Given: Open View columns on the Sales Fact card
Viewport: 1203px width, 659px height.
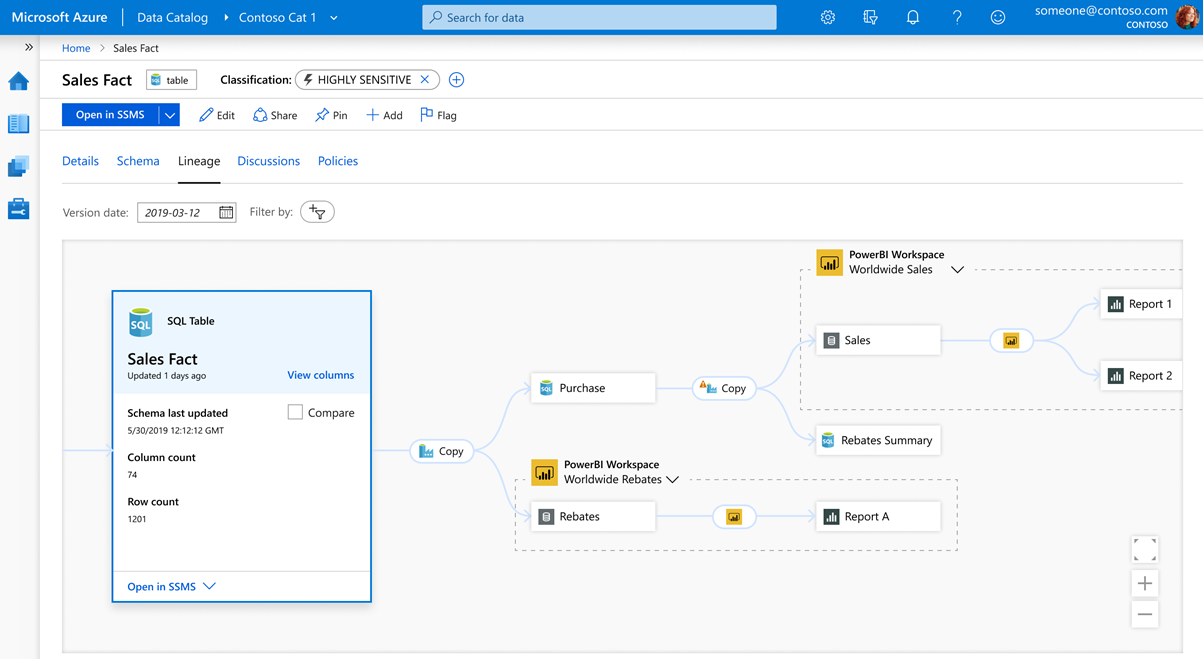Looking at the screenshot, I should [320, 374].
